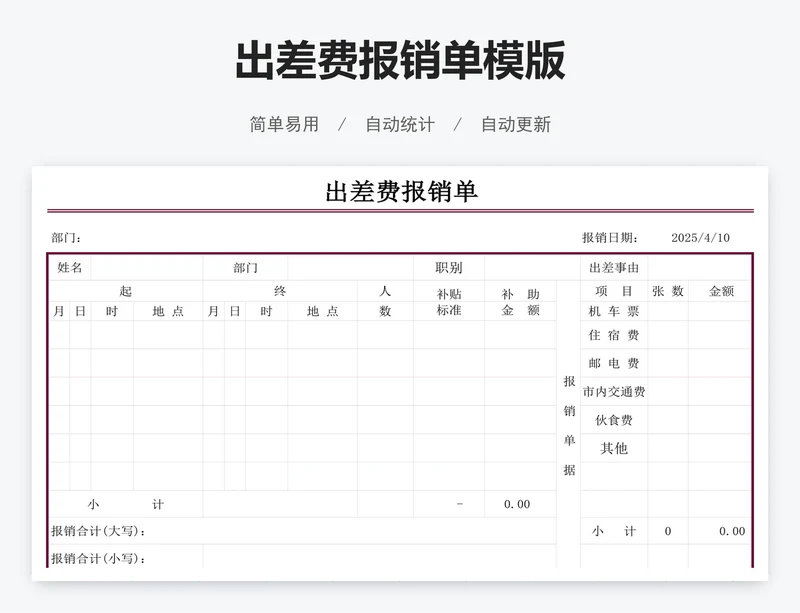This screenshot has width=800, height=613.
Task: Click the first 地点 header under 起
Action: pos(168,311)
